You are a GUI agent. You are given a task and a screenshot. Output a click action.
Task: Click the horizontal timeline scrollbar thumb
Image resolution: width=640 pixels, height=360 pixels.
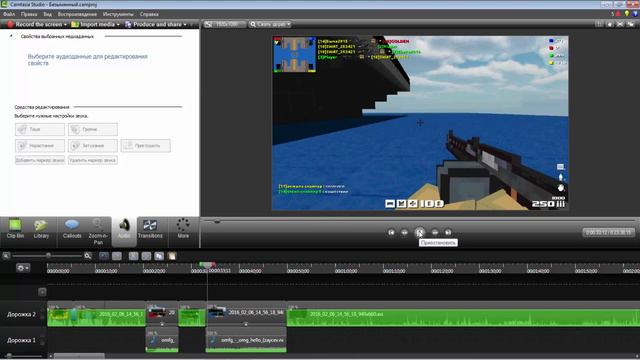pos(79,356)
